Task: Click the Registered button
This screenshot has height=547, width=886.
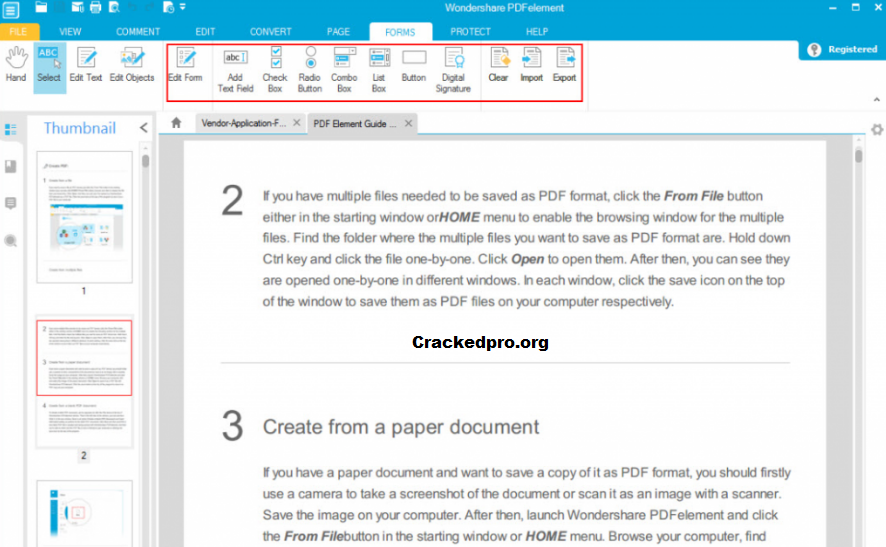Action: click(x=842, y=50)
